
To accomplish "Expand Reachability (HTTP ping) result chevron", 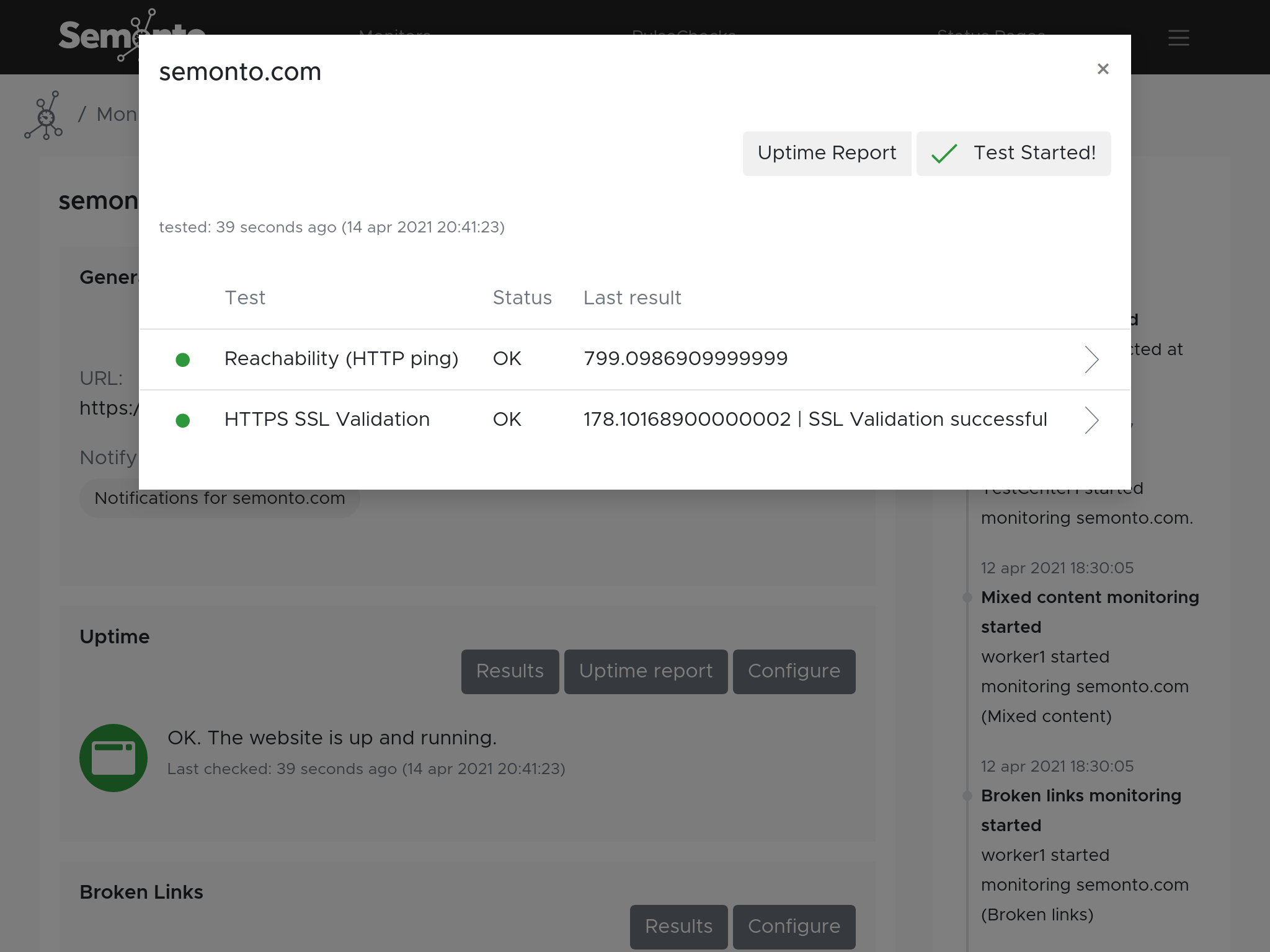I will [x=1091, y=359].
